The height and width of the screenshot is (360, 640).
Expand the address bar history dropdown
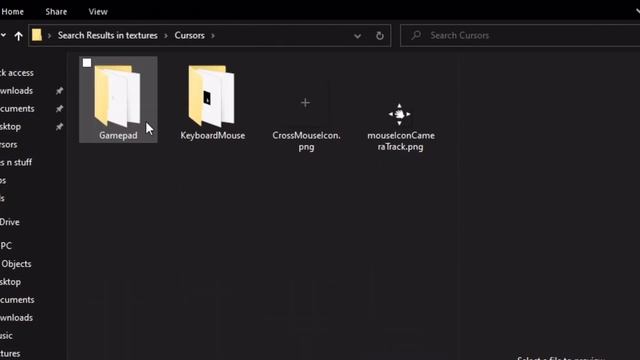coord(357,36)
